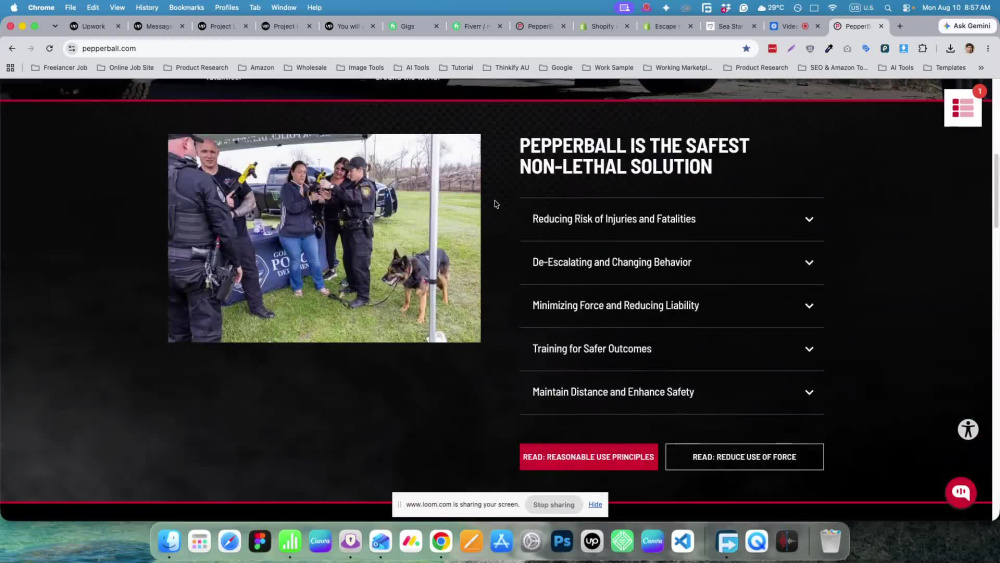Open the File menu
The image size is (1000, 563).
click(70, 8)
